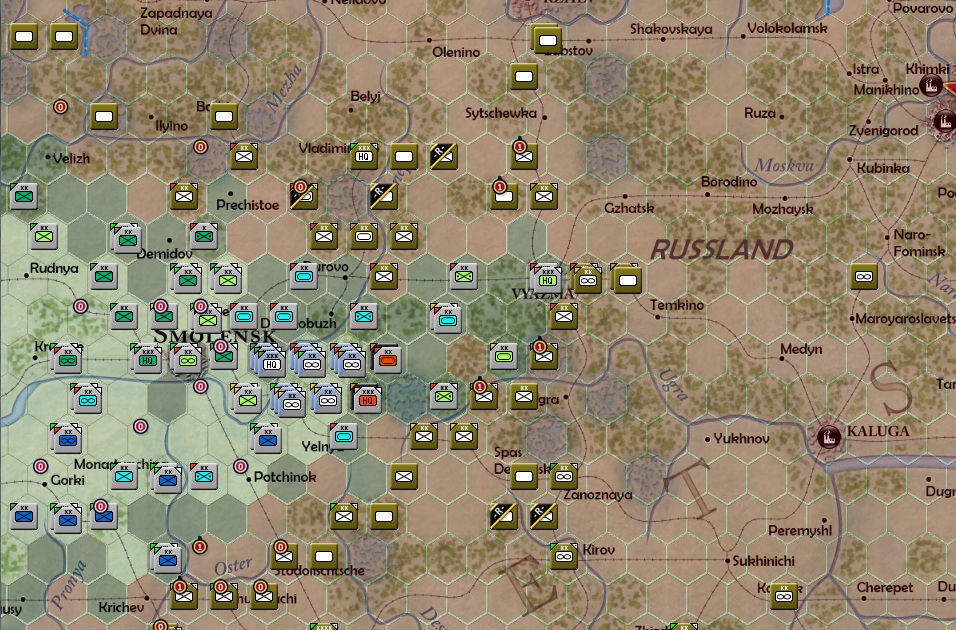Select the light green infantry above Rudnya
Screen dimensions: 956x630
click(44, 237)
